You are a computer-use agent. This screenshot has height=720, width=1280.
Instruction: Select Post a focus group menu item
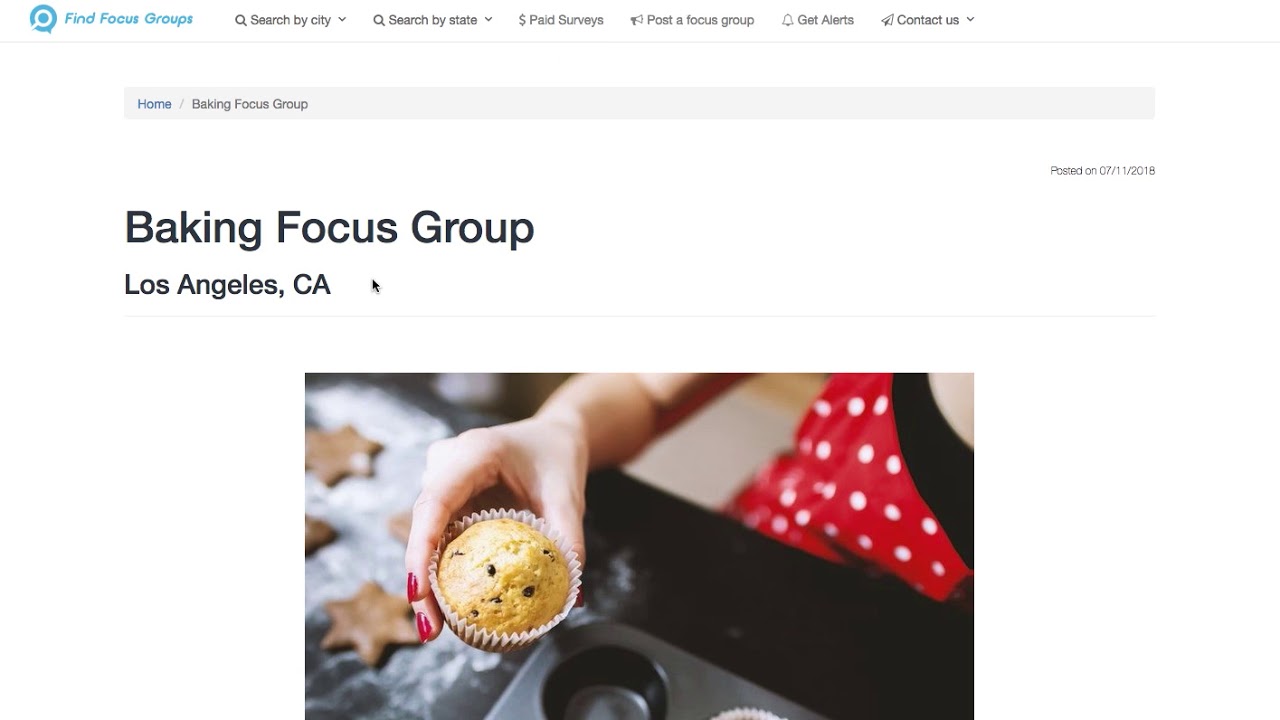692,20
